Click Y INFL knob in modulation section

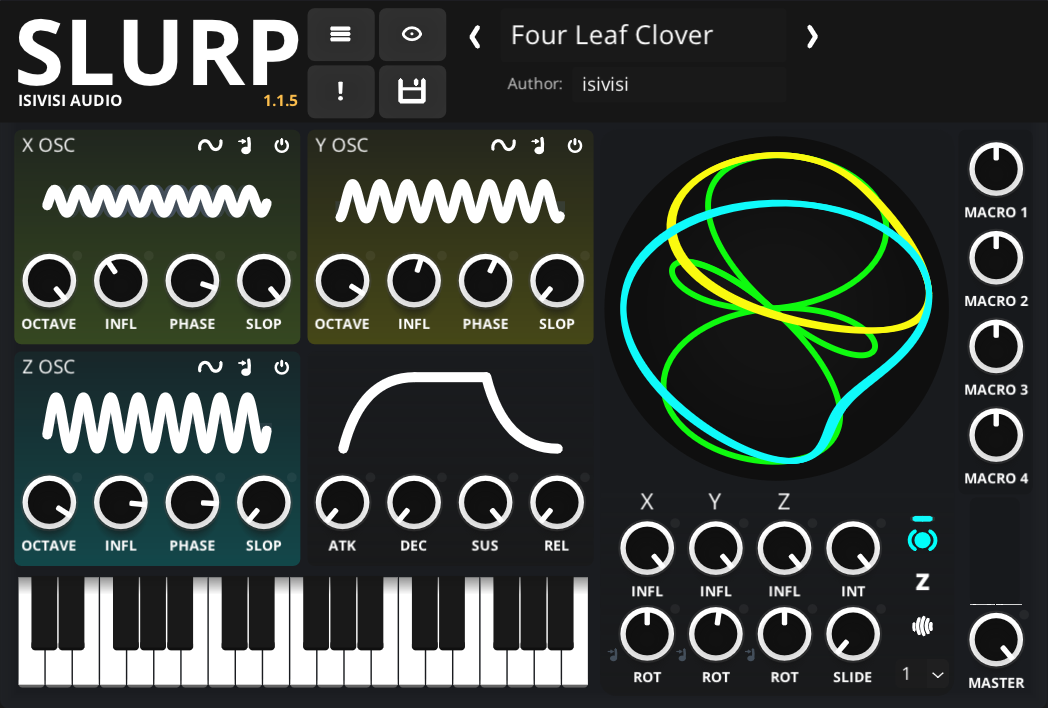coord(716,548)
